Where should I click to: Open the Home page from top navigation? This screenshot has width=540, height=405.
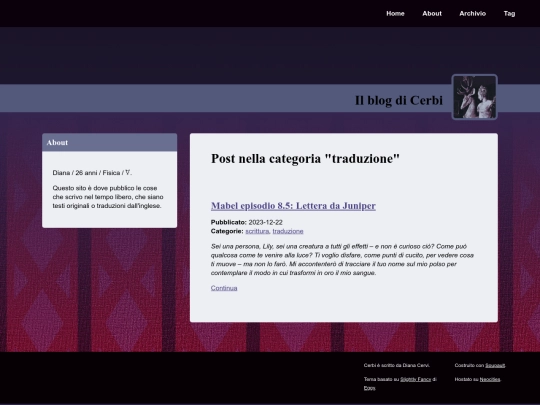395,13
